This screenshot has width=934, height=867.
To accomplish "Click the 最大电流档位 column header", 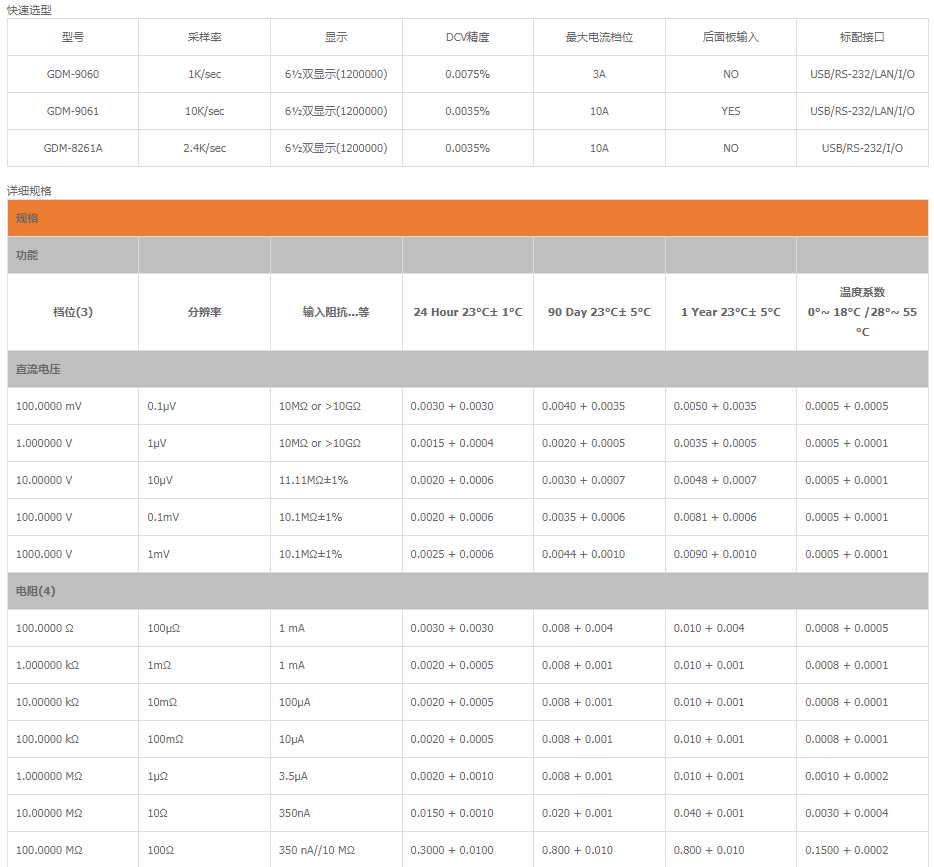I will click(x=599, y=37).
